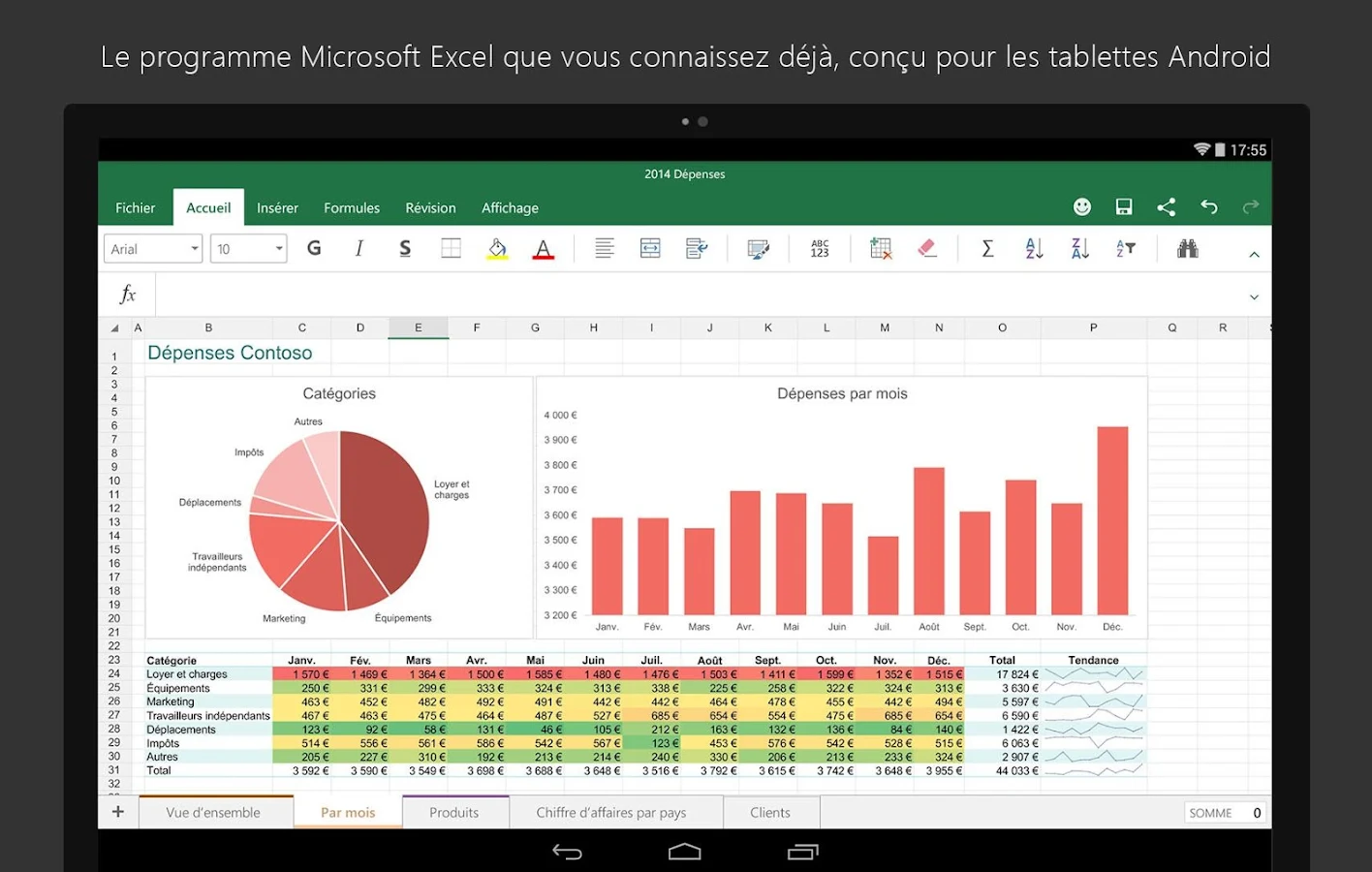Undo the last action
The image size is (1372, 872).
pyautogui.click(x=1209, y=206)
